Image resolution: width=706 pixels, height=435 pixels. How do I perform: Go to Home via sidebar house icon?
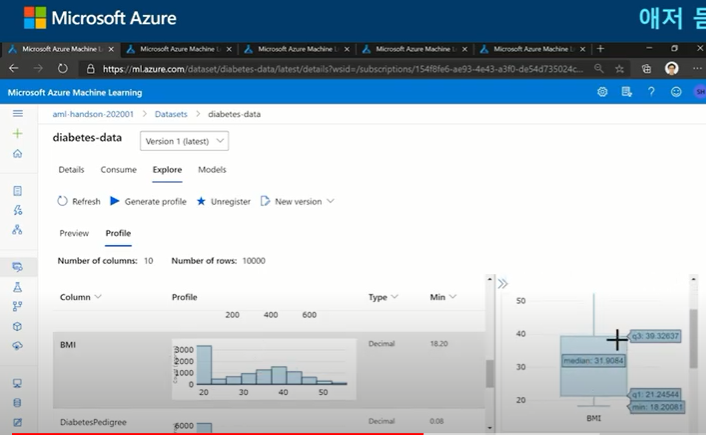tap(18, 154)
